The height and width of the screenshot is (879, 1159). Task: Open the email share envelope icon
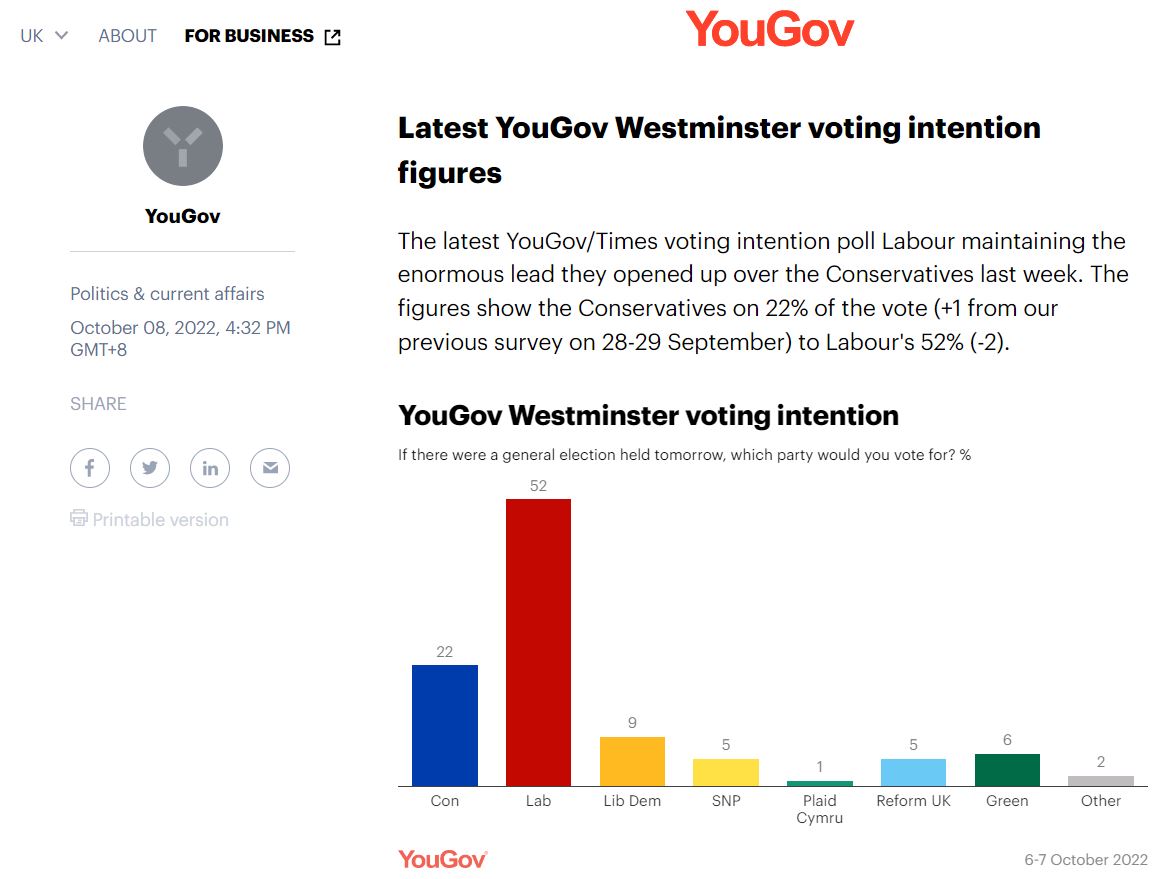tap(270, 468)
